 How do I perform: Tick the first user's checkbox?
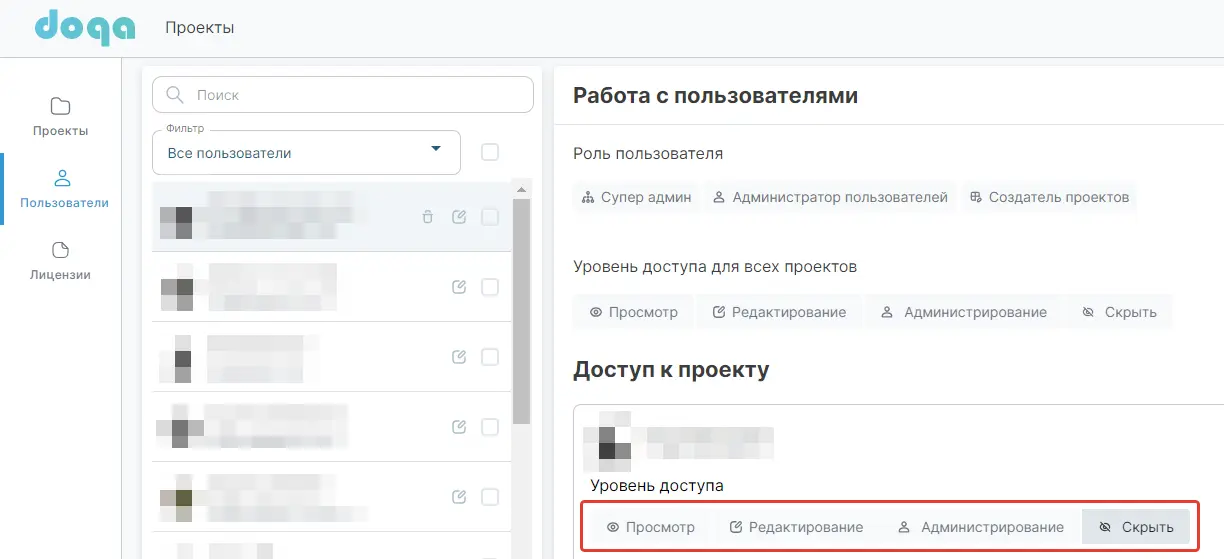[x=490, y=217]
